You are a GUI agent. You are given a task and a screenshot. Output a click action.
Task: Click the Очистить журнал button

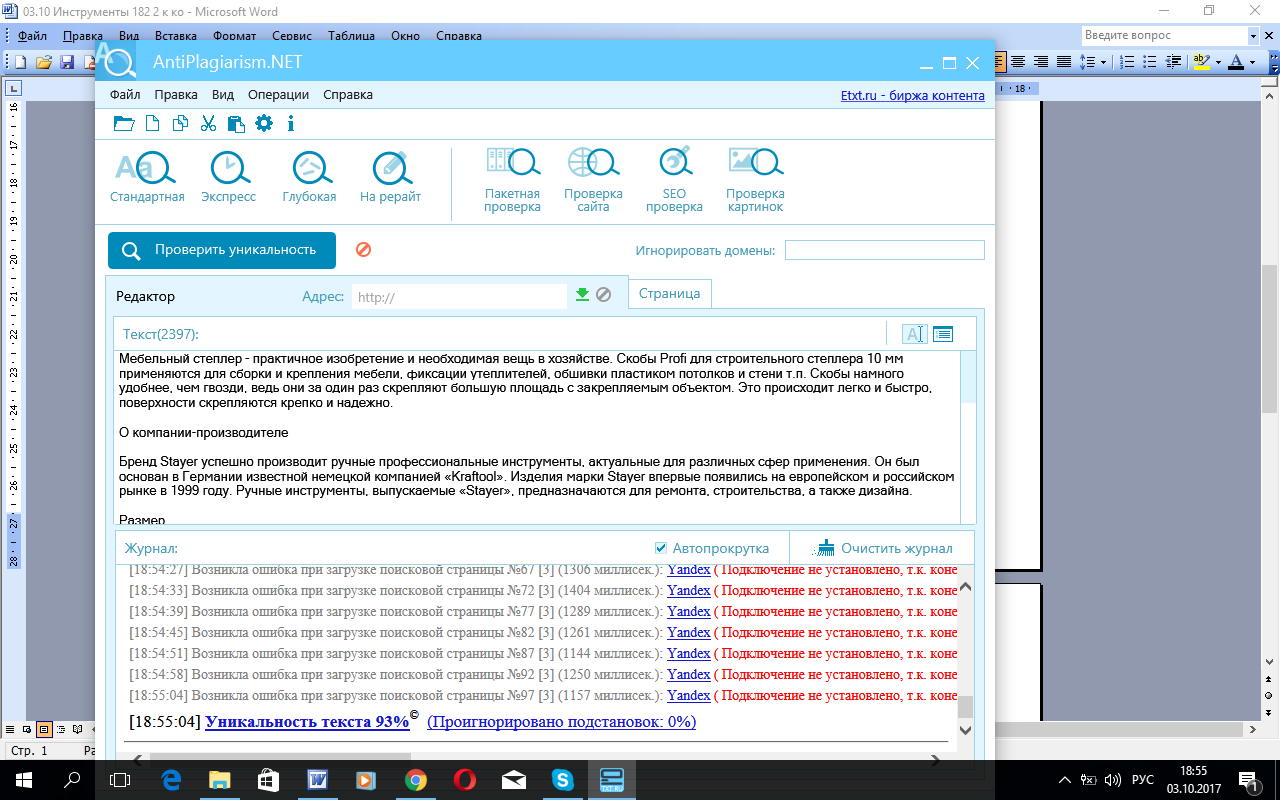pyautogui.click(x=883, y=548)
